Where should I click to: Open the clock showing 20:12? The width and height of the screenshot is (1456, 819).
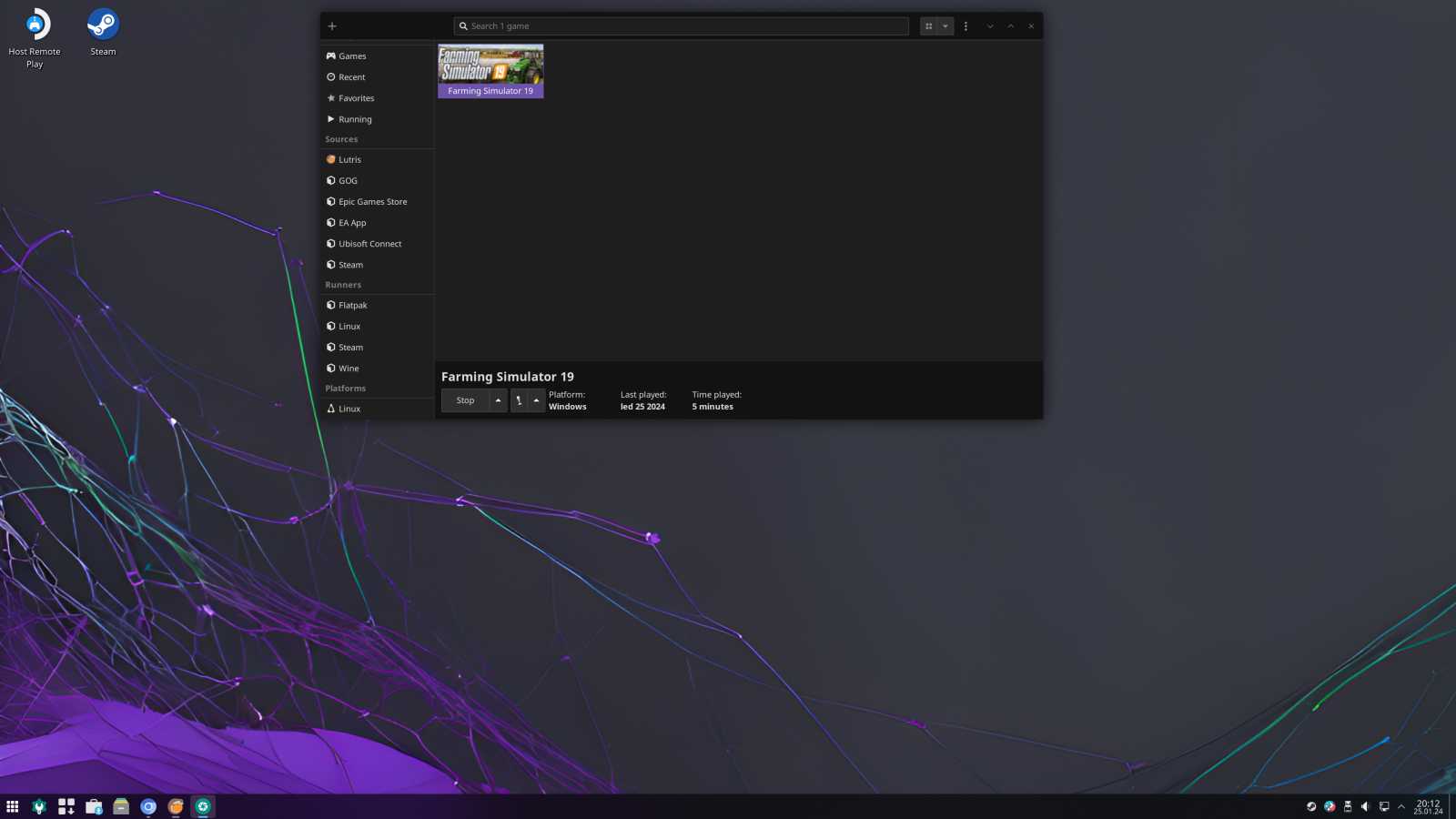tap(1428, 807)
